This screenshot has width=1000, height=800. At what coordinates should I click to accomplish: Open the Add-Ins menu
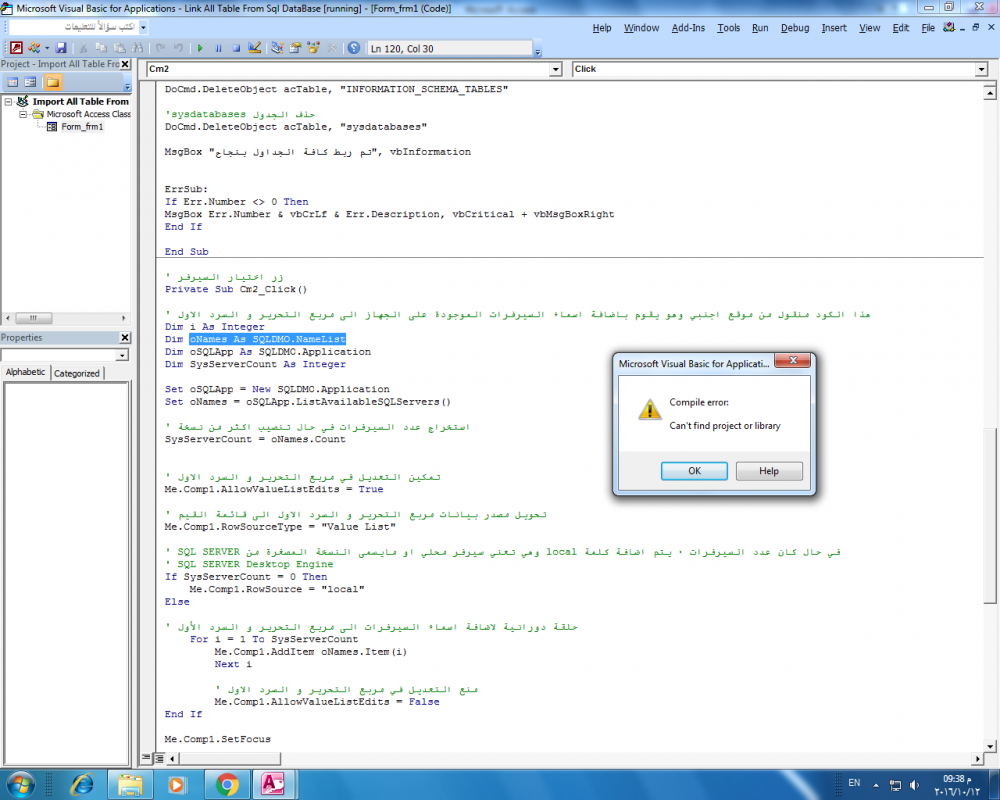688,28
